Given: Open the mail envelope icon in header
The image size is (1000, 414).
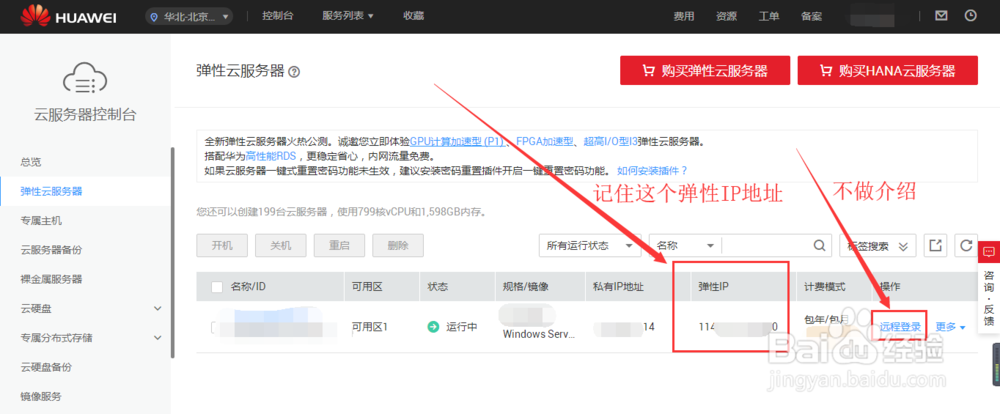Looking at the screenshot, I should pyautogui.click(x=941, y=16).
